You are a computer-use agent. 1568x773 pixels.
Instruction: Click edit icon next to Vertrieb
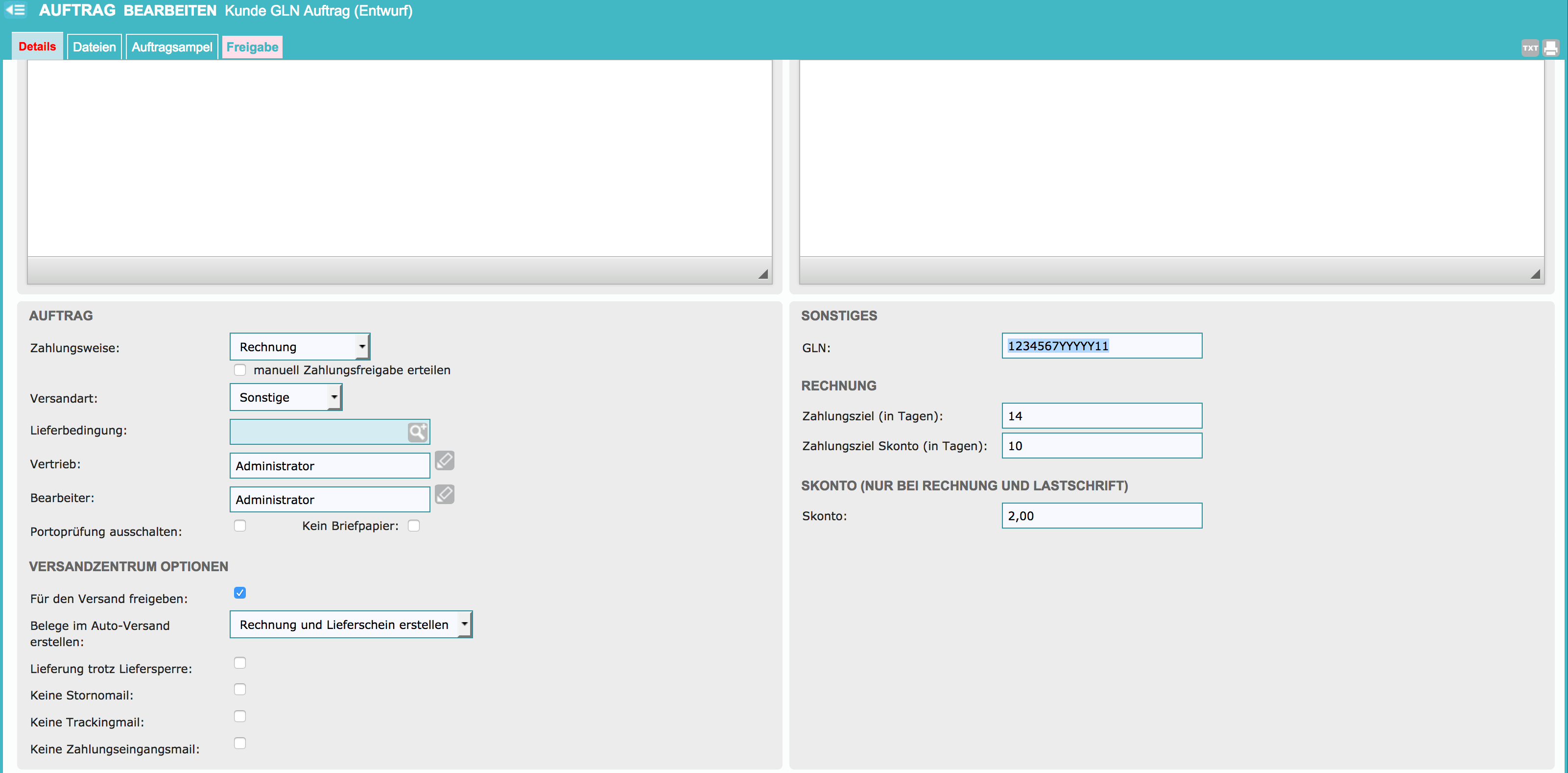point(444,461)
